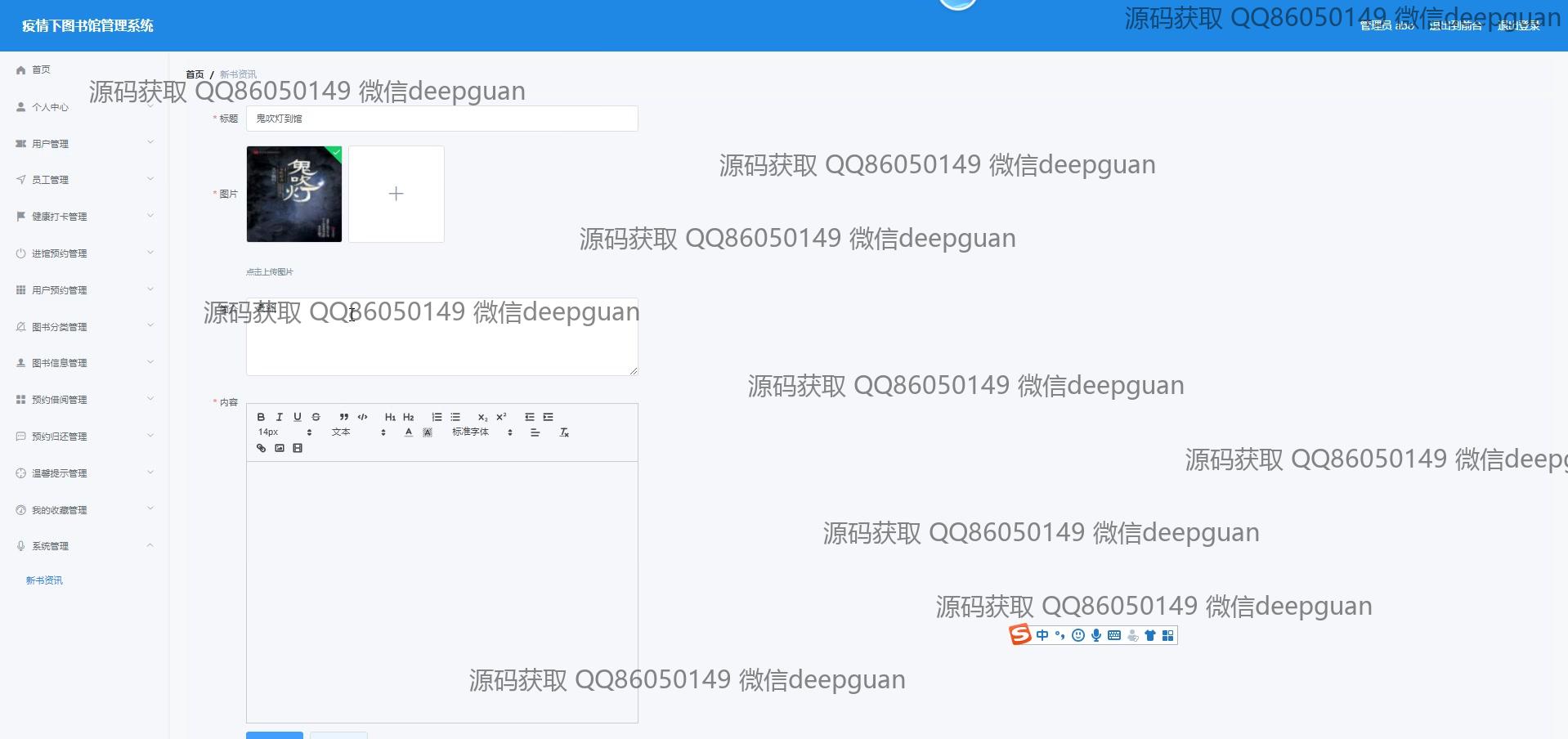Click the 首页 breadcrumb link
Image resolution: width=1568 pixels, height=739 pixels.
pyautogui.click(x=195, y=74)
